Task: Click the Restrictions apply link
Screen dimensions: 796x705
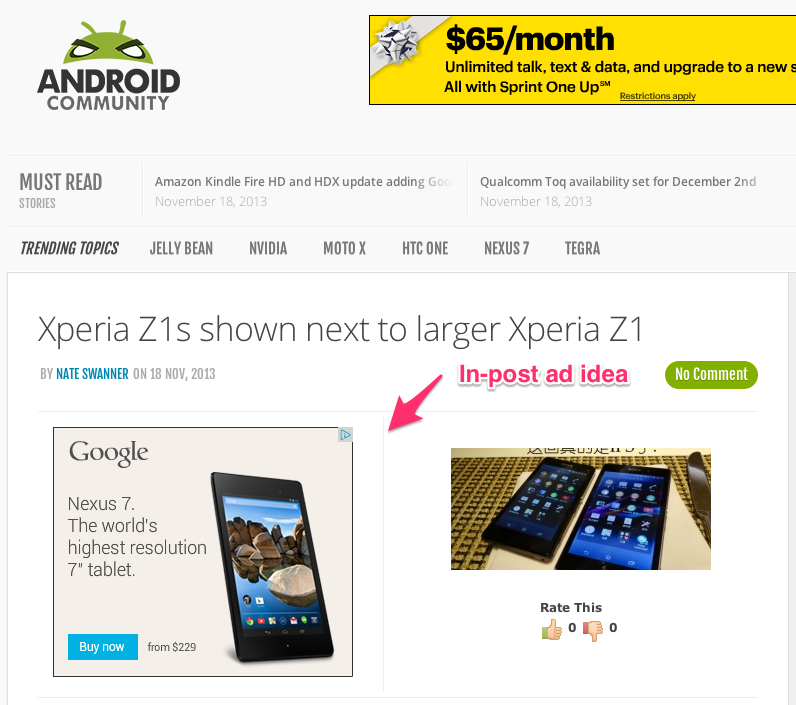Action: [657, 96]
